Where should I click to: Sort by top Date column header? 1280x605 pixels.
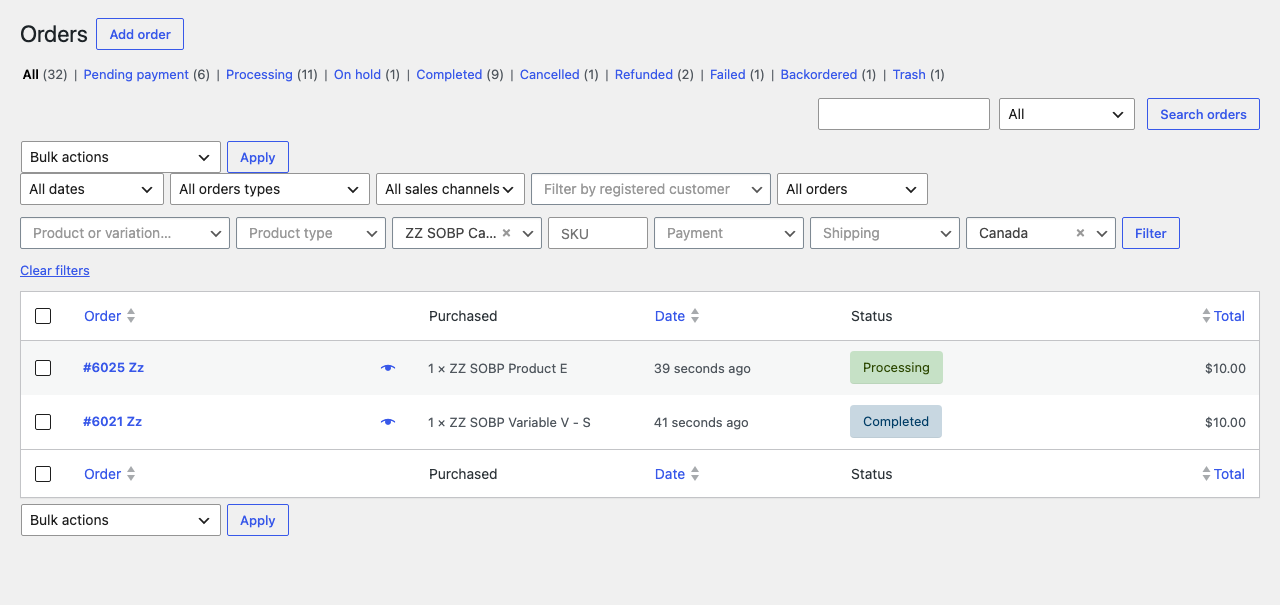coord(670,316)
